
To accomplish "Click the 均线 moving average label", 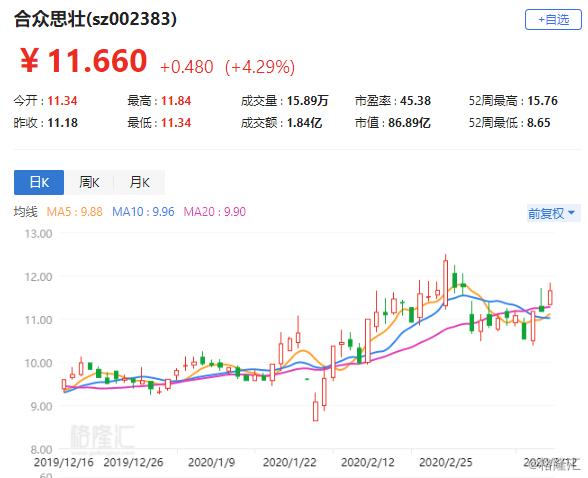I will tap(26, 212).
